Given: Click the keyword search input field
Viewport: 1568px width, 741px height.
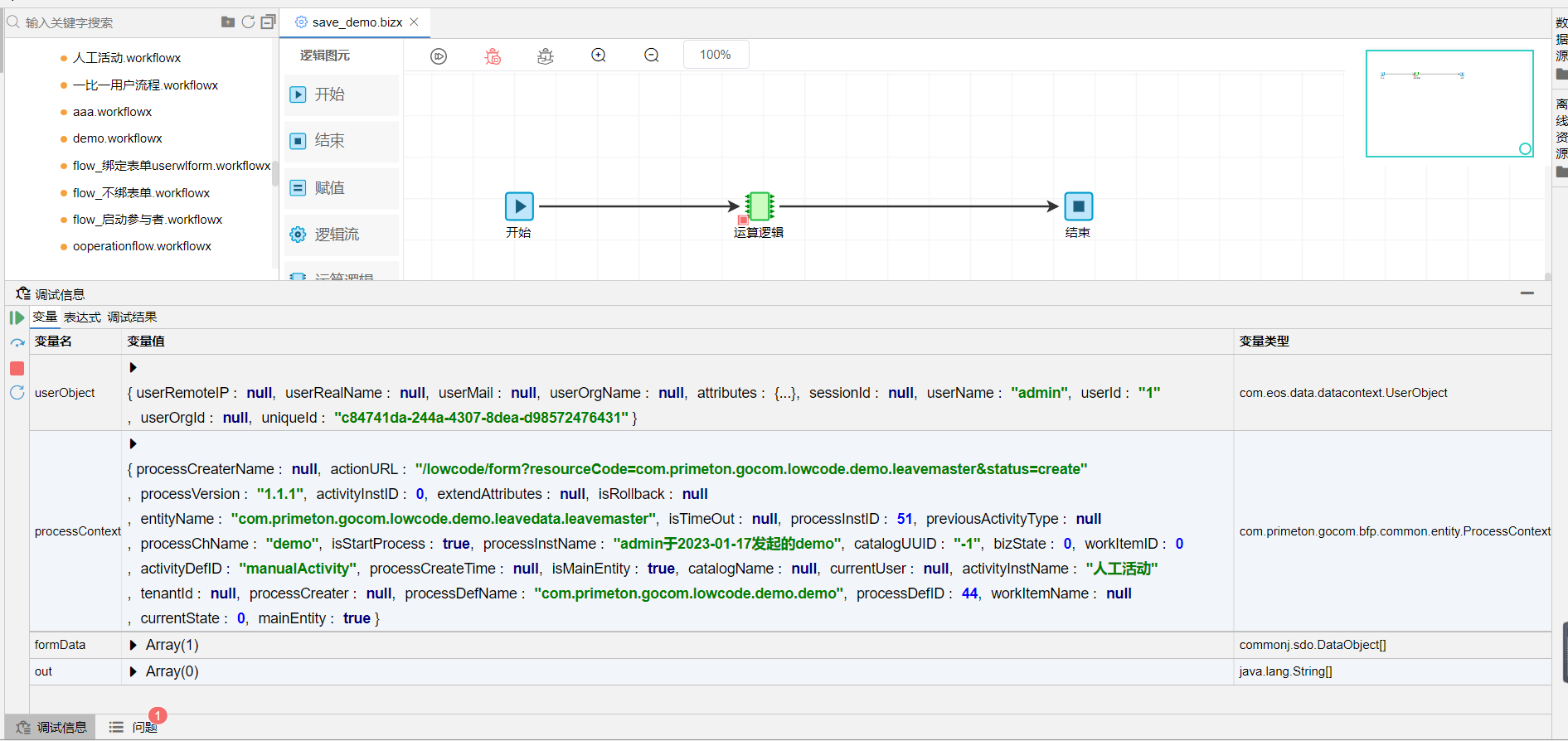Looking at the screenshot, I should pyautogui.click(x=116, y=22).
